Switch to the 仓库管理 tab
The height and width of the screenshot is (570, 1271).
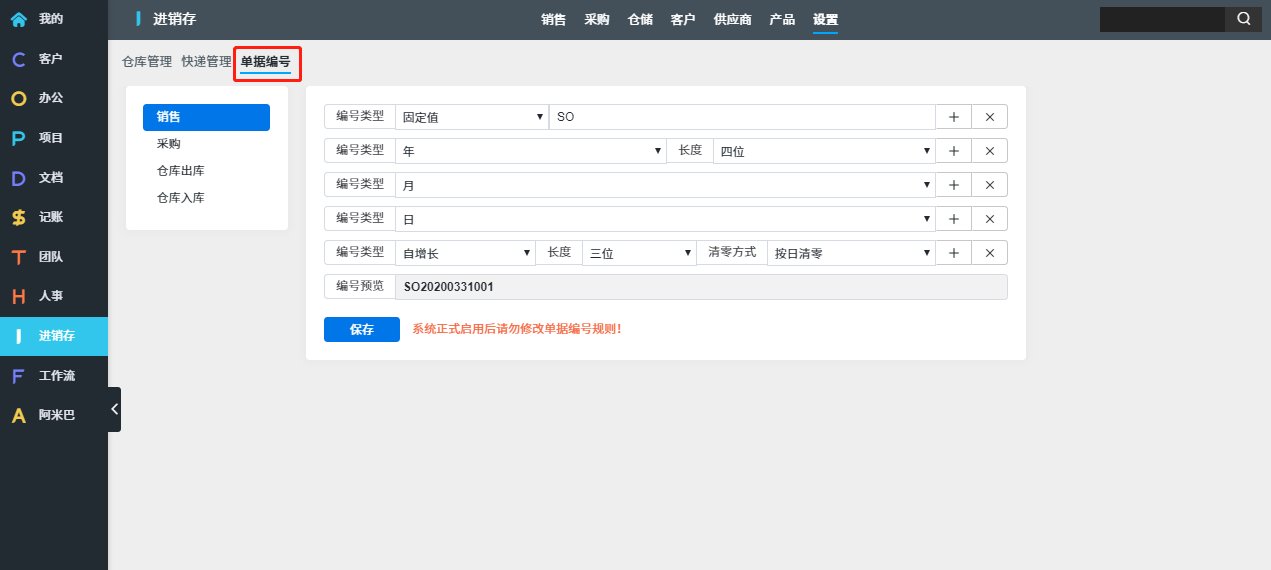(x=147, y=62)
